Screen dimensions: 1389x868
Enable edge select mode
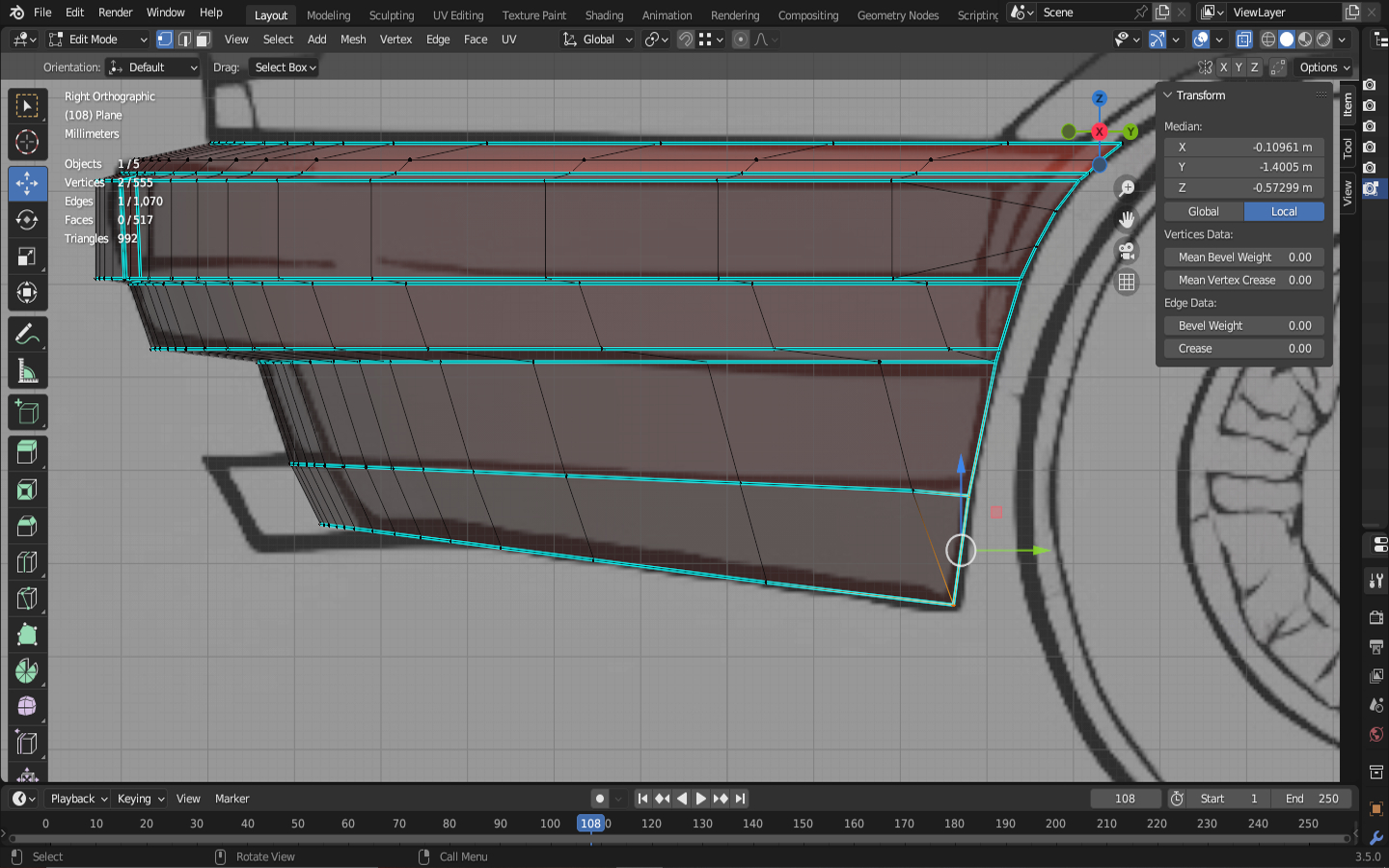pos(184,40)
